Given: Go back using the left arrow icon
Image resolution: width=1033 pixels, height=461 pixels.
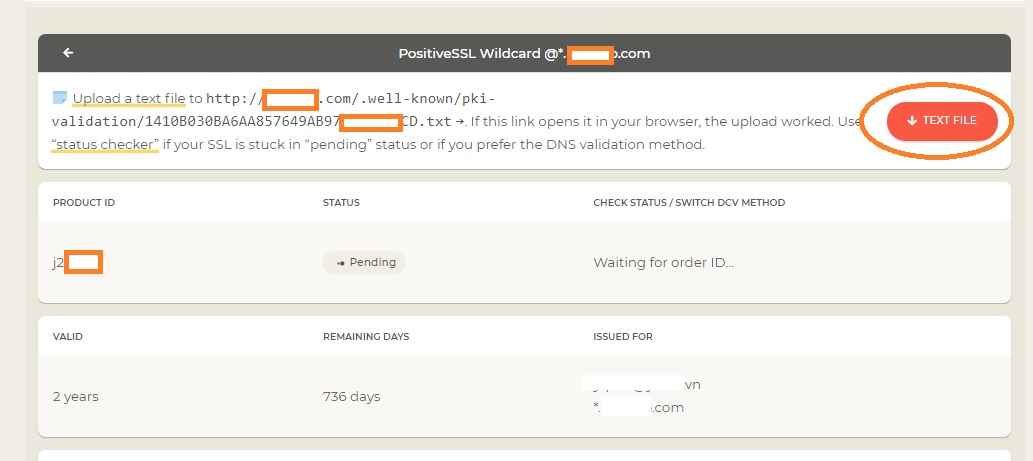Looking at the screenshot, I should pyautogui.click(x=68, y=53).
